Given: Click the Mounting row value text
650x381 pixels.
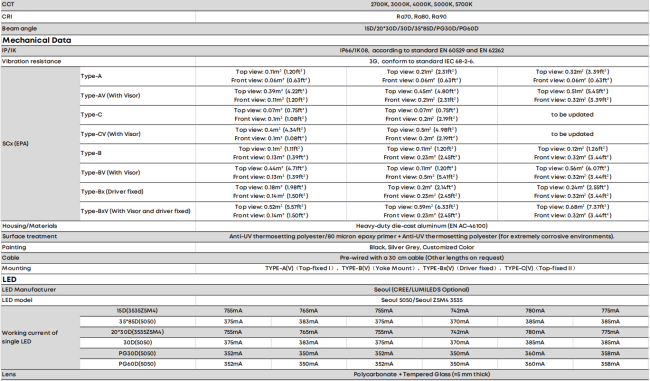Looking at the screenshot, I should [x=420, y=268].
